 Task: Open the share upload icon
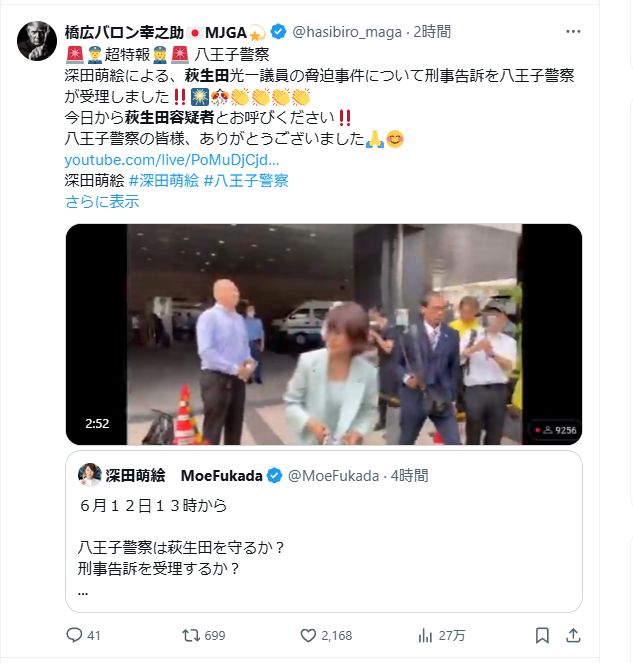click(573, 635)
